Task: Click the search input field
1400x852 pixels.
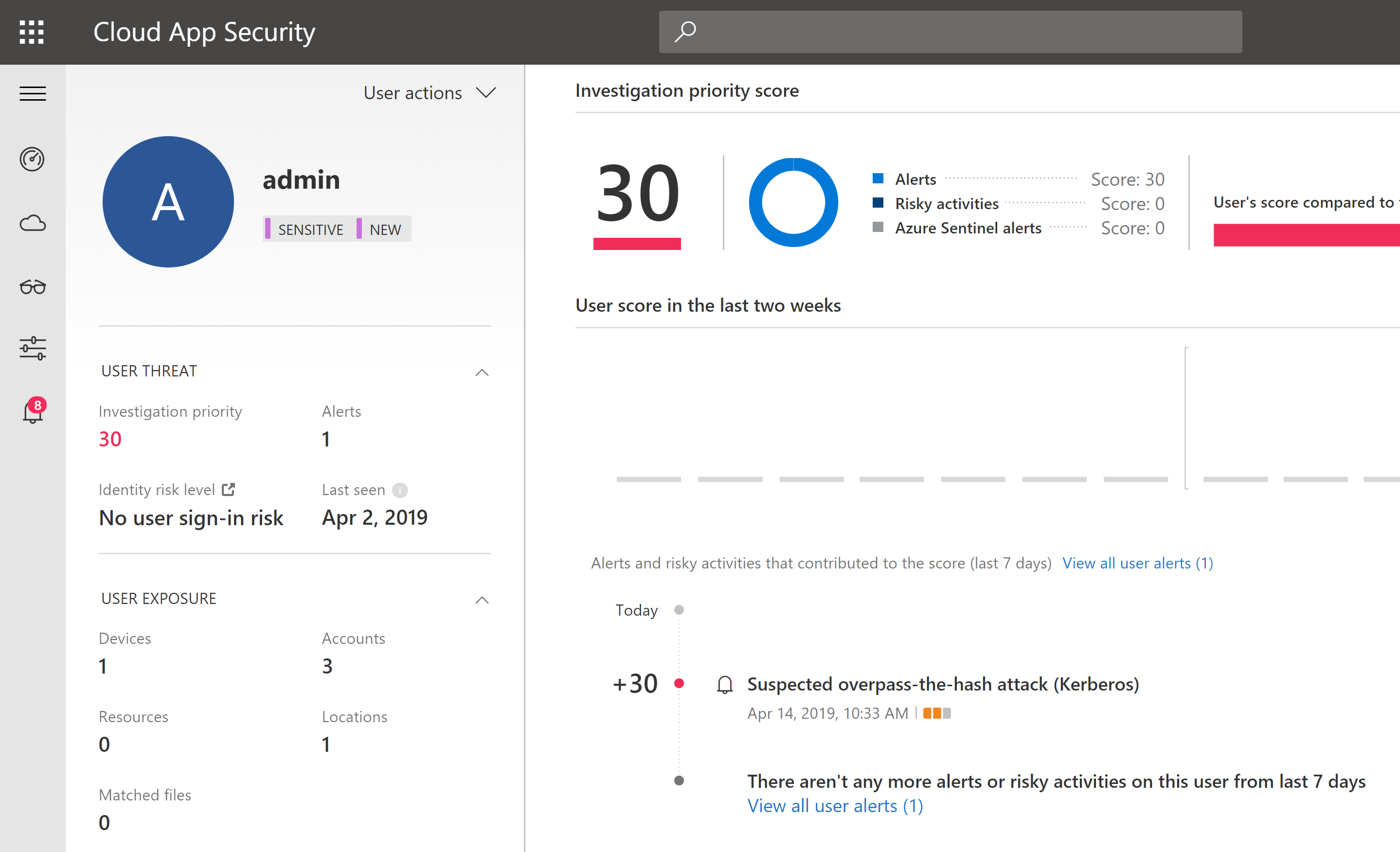Action: [966, 32]
